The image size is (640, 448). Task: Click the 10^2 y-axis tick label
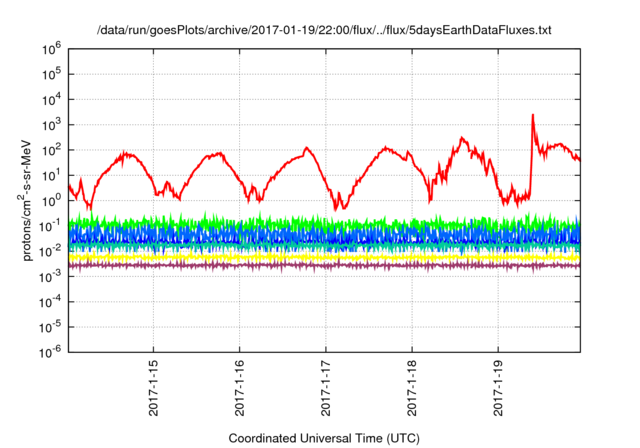(51, 150)
